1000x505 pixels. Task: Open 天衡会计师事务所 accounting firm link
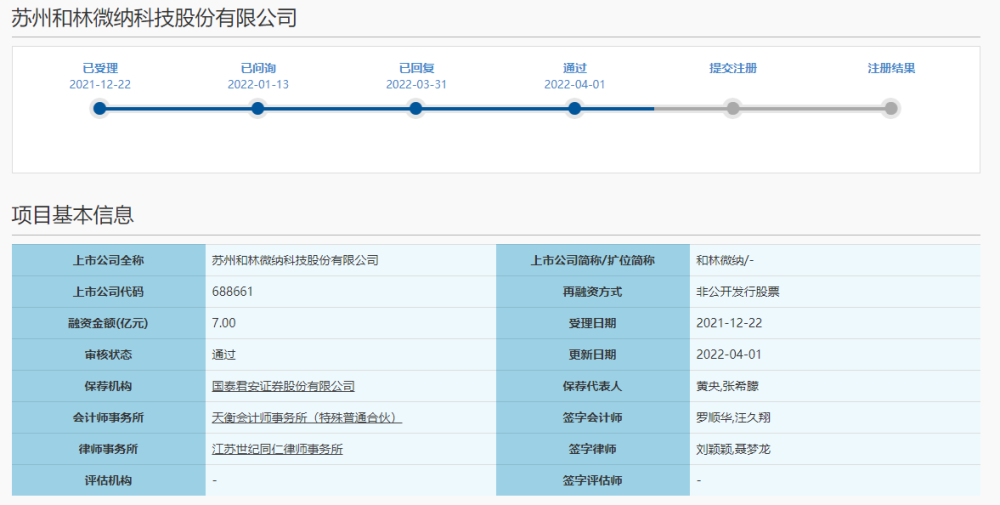307,418
